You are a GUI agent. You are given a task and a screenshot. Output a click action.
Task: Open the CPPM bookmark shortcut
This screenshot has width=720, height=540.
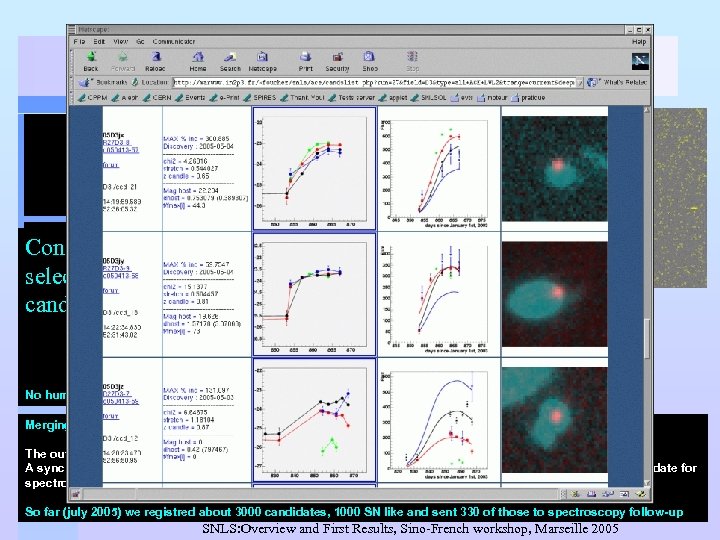click(x=92, y=98)
